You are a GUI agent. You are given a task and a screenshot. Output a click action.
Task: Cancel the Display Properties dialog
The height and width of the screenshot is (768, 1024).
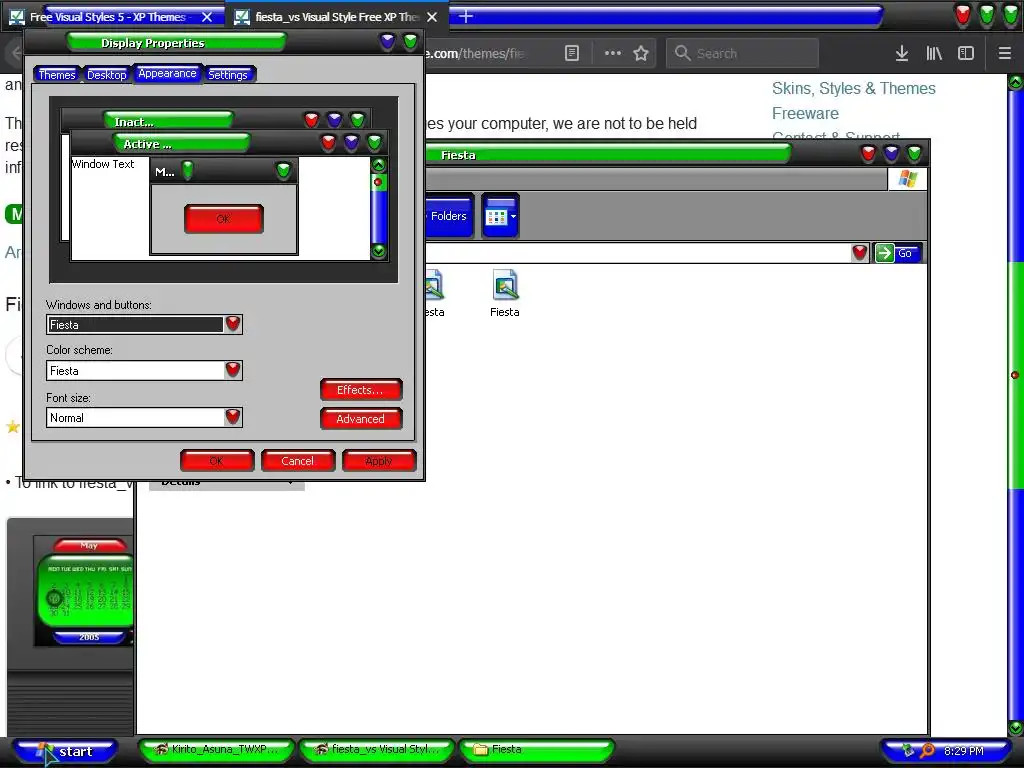pyautogui.click(x=298, y=460)
